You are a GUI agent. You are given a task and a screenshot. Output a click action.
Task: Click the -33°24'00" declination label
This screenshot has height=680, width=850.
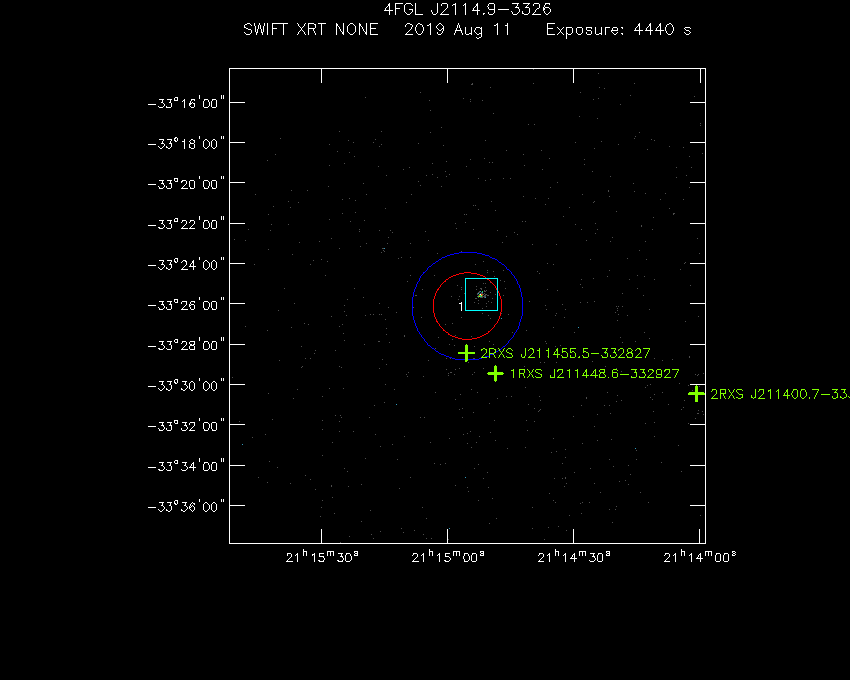pos(186,265)
